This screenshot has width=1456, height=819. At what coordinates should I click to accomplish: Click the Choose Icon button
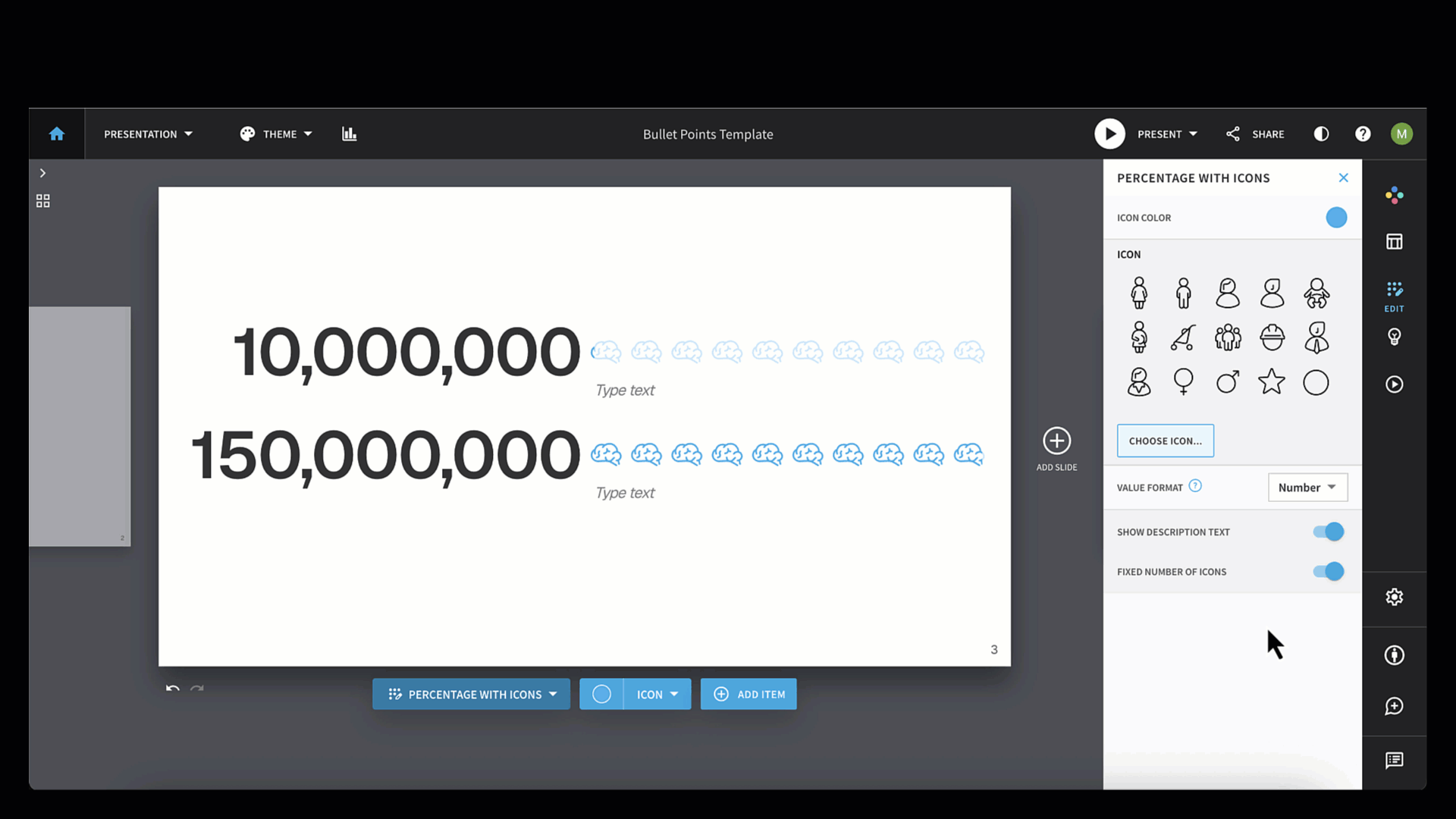point(1165,441)
